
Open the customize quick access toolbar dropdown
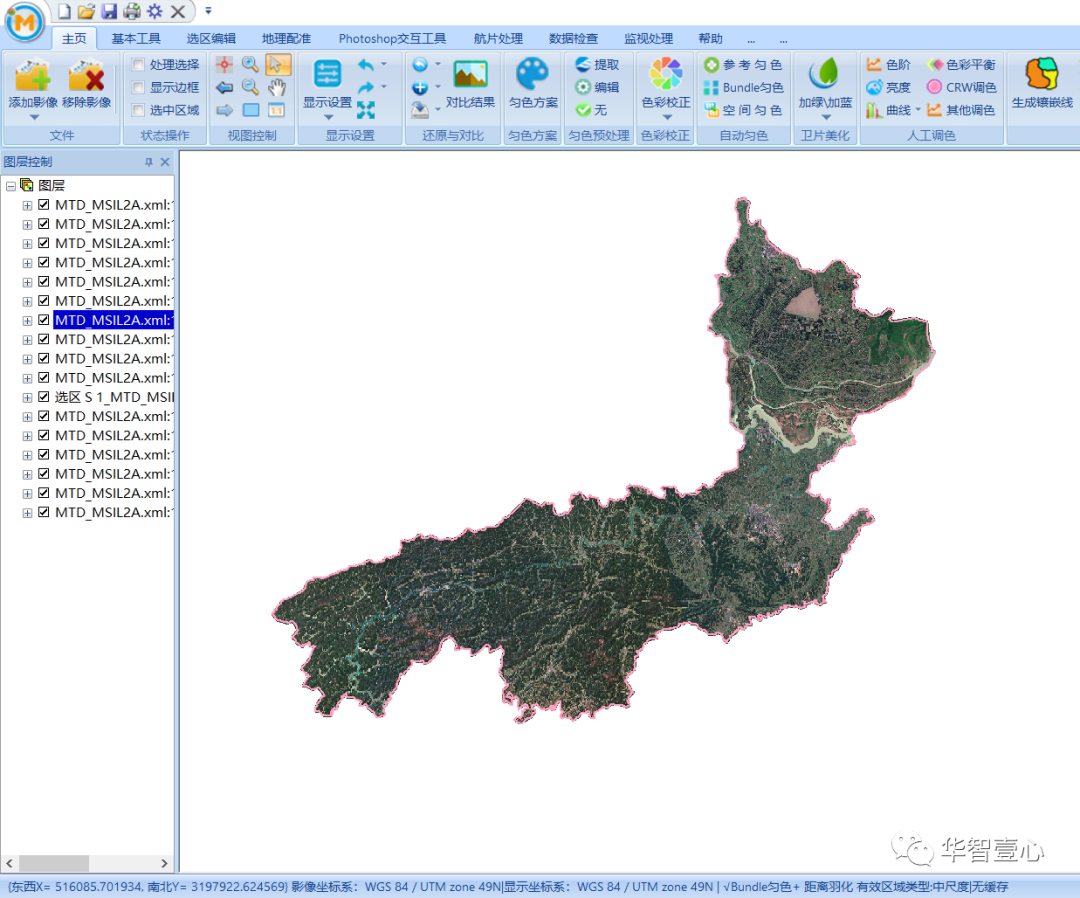[208, 11]
